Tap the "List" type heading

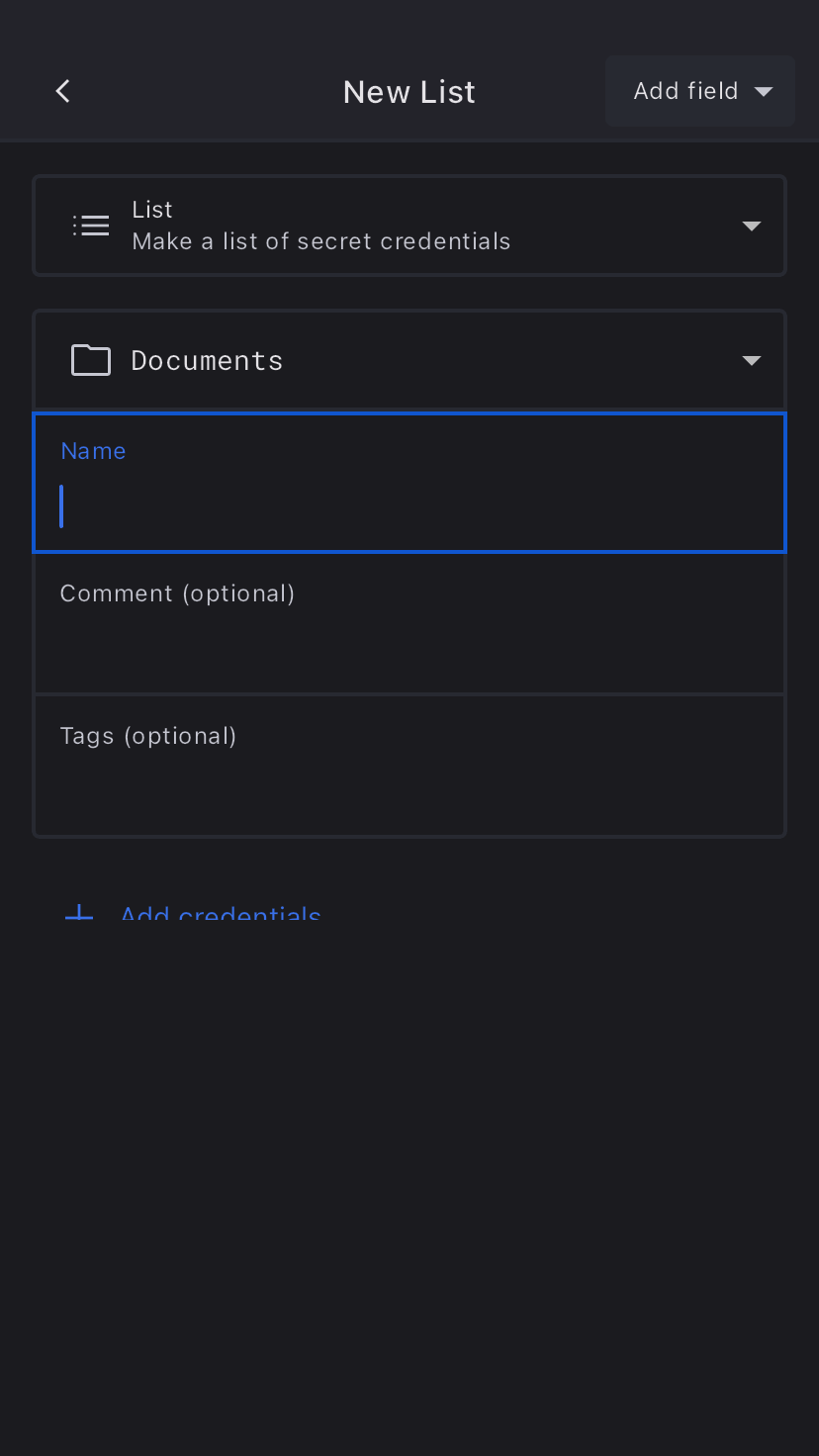coord(152,210)
